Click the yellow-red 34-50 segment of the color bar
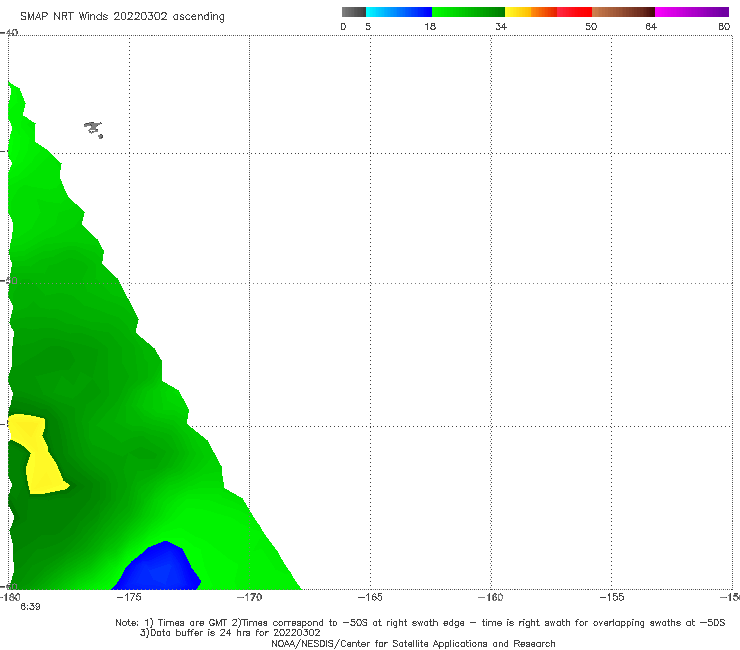740x650 pixels. (548, 12)
